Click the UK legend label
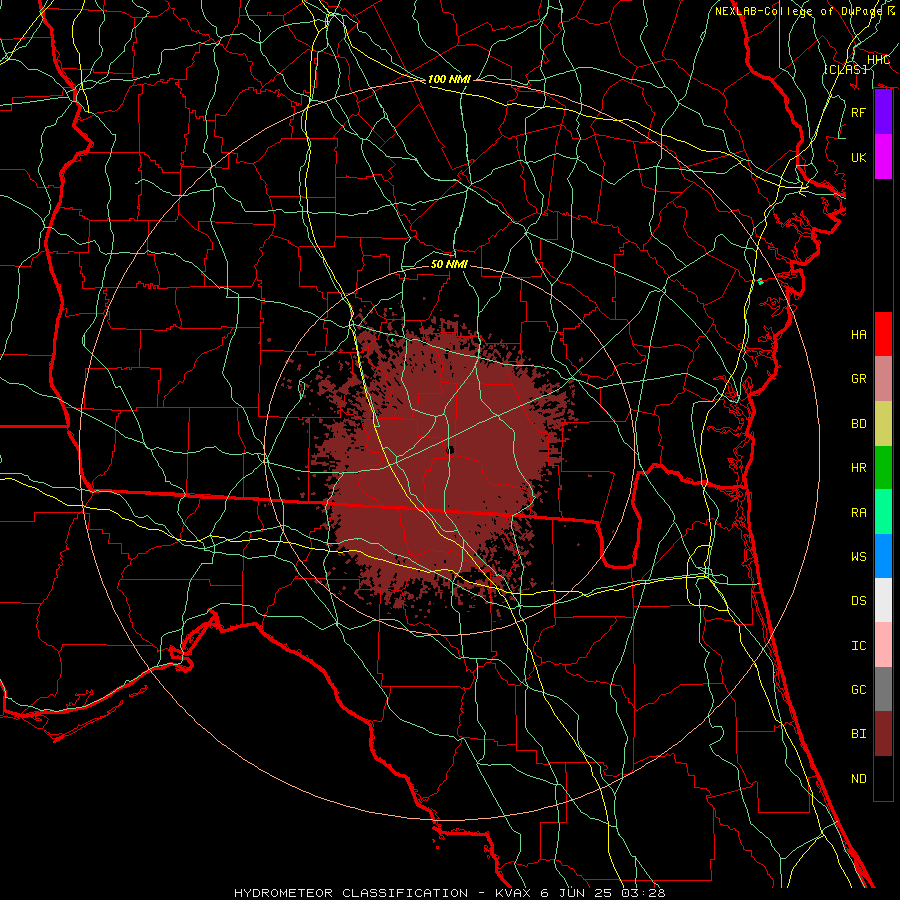This screenshot has width=900, height=900. click(x=859, y=157)
